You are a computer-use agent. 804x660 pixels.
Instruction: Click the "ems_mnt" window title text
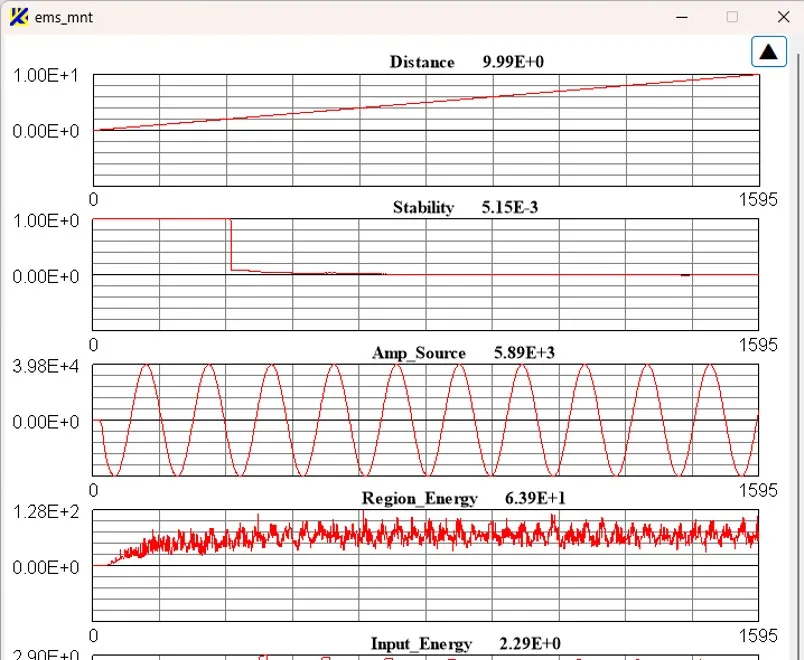click(x=64, y=17)
